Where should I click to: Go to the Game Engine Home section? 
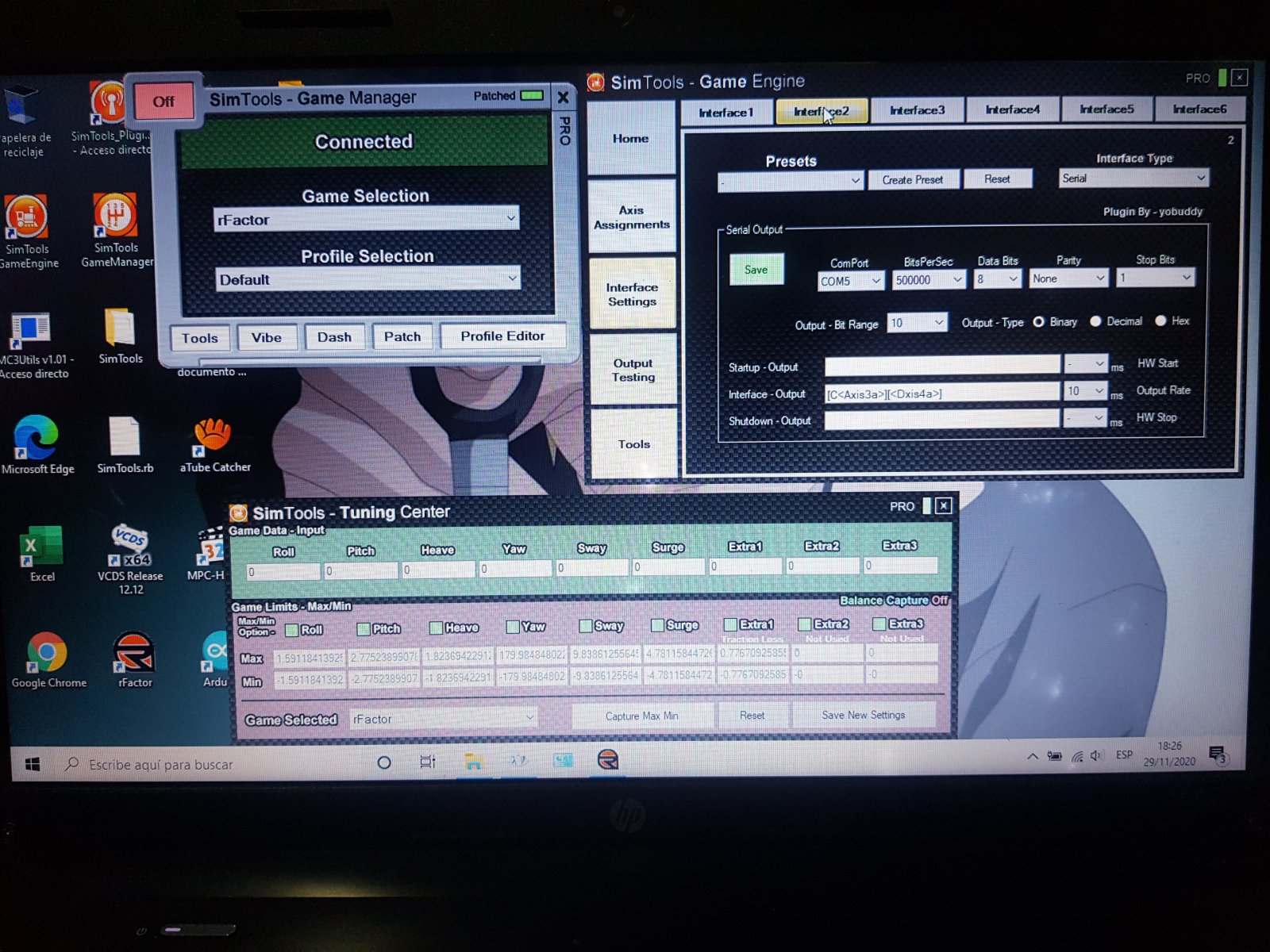(x=630, y=139)
